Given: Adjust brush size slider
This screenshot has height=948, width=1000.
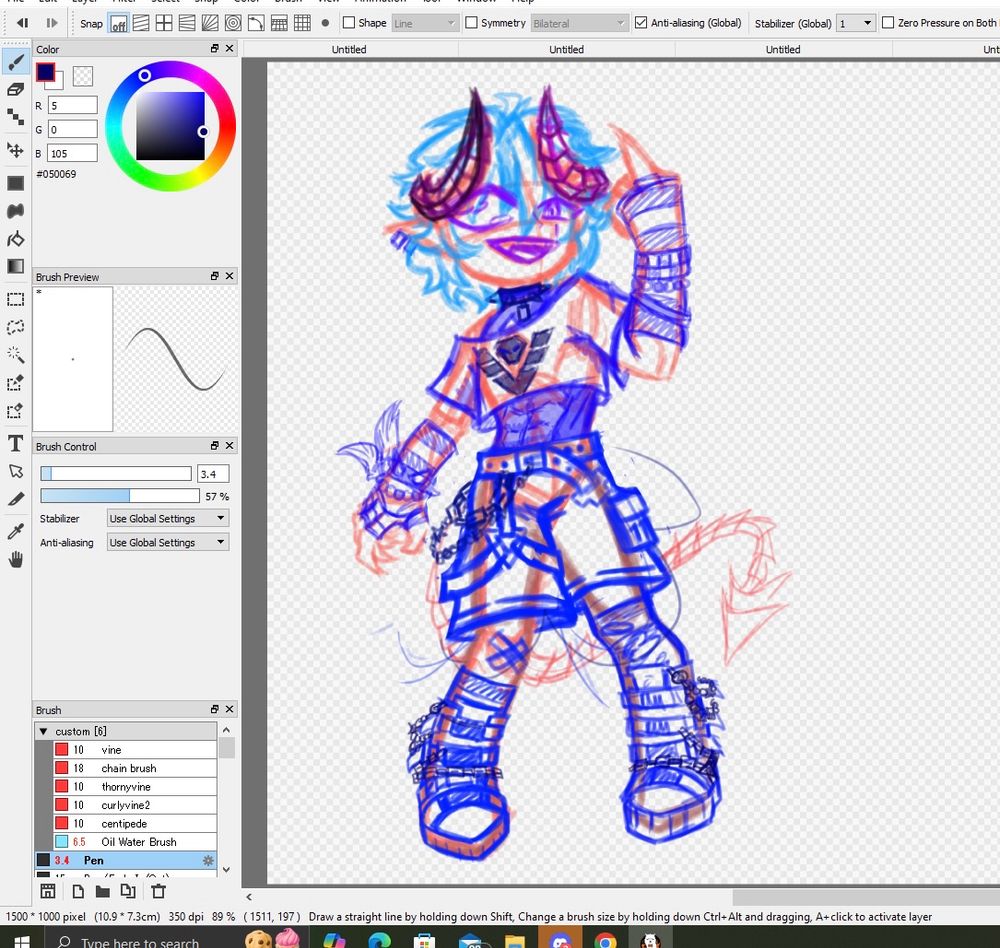Looking at the screenshot, I should (x=116, y=474).
